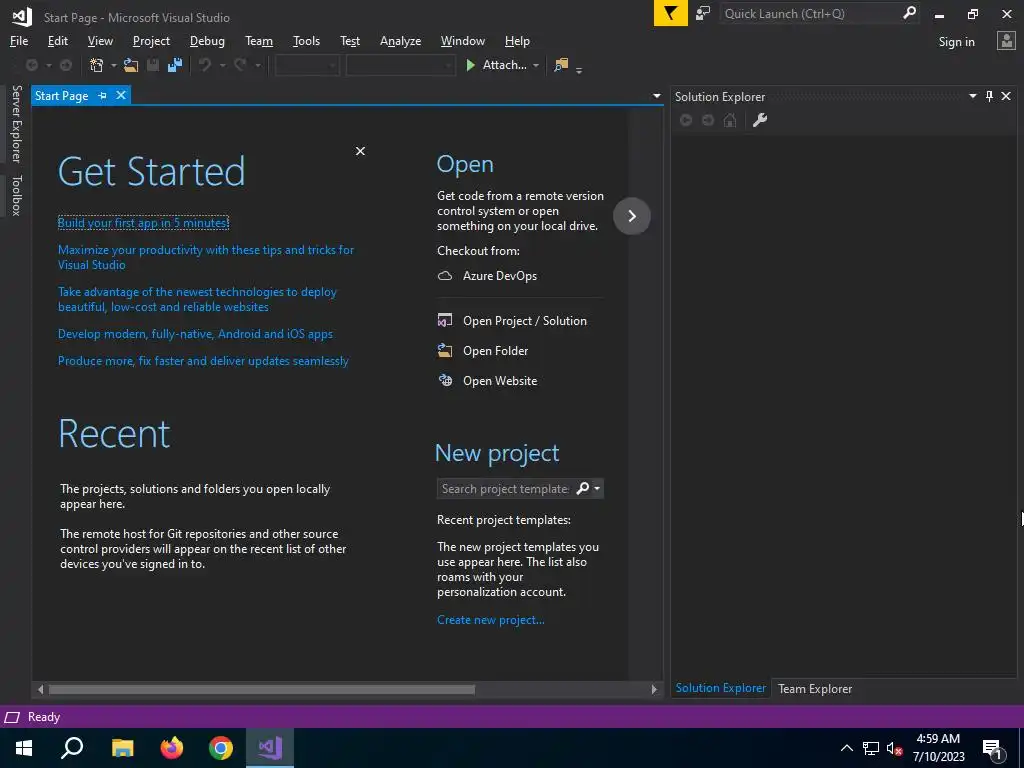1024x768 pixels.
Task: Close the Start Page tab
Action: click(x=121, y=95)
